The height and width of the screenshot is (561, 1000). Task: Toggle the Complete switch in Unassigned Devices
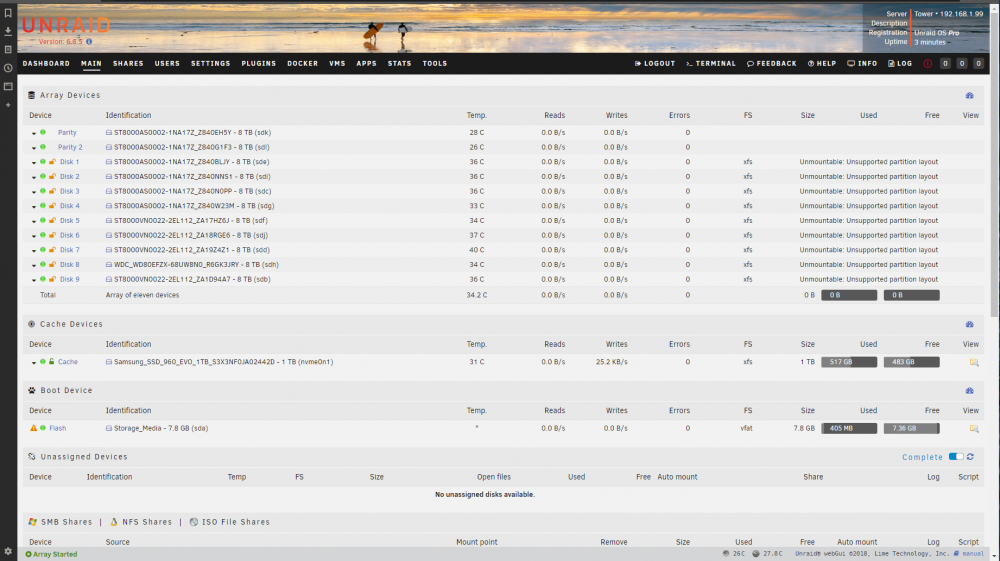click(955, 456)
